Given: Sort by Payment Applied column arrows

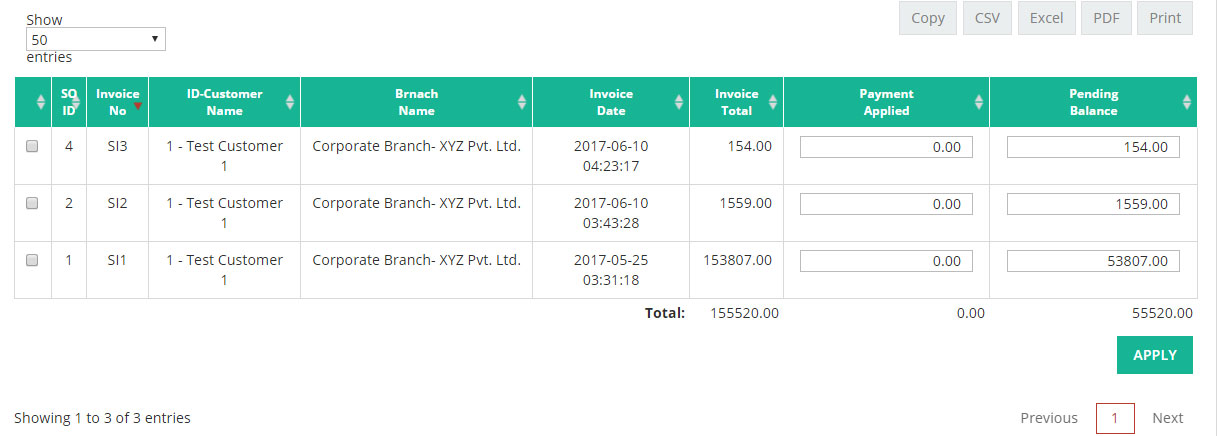Looking at the screenshot, I should coord(979,102).
